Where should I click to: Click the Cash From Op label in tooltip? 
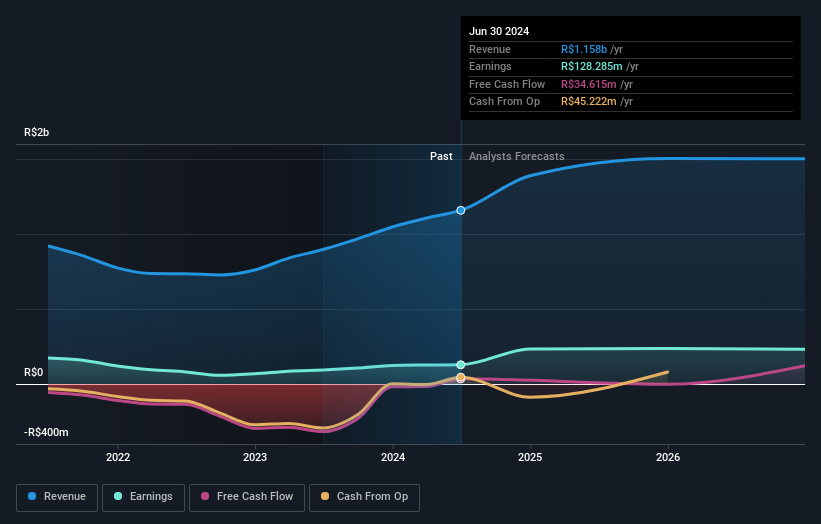pyautogui.click(x=504, y=102)
